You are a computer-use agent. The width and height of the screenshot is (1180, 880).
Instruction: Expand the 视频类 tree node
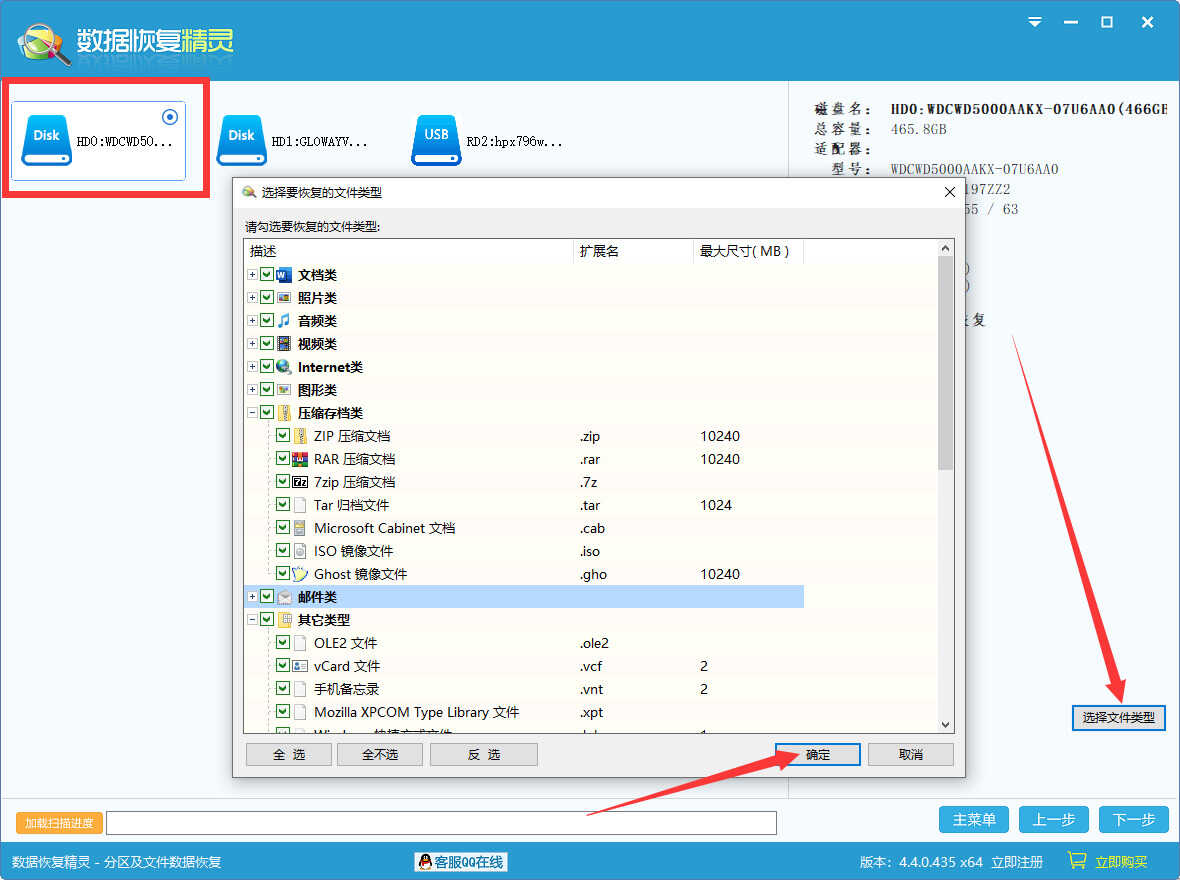[x=252, y=344]
